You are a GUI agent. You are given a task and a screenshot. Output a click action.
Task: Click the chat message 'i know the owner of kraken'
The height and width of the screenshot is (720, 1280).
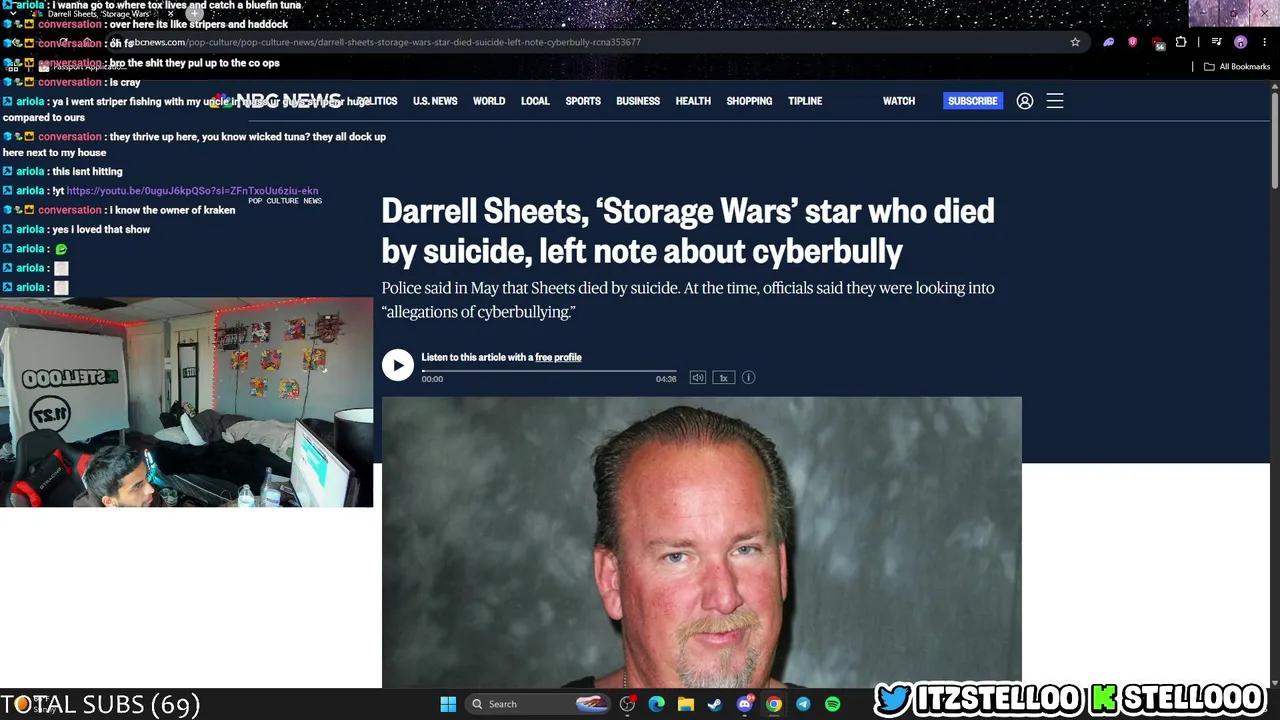pyautogui.click(x=173, y=211)
